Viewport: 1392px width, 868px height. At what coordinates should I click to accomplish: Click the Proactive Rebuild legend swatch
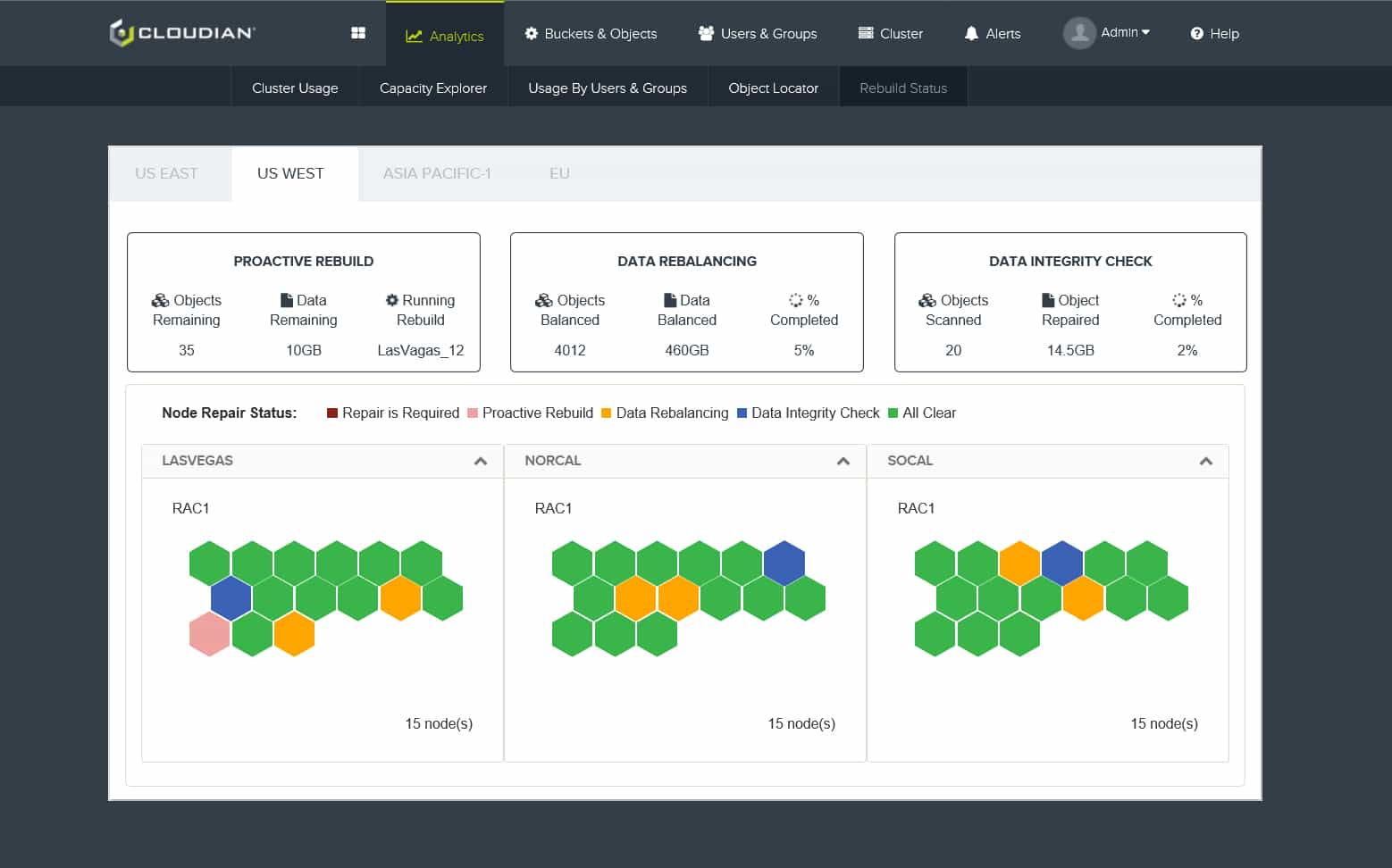pyautogui.click(x=473, y=413)
